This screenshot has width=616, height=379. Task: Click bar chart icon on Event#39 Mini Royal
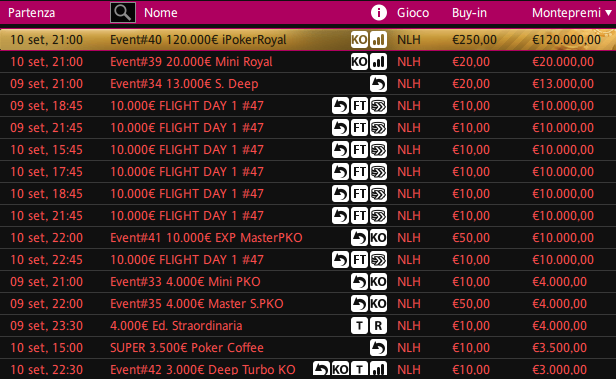378,62
